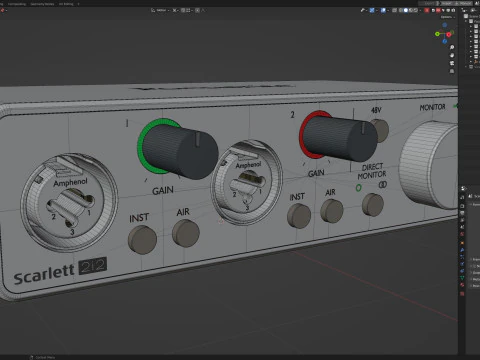Select Scene Collection row in outliner
Image resolution: width=480 pixels, height=360 pixels.
click(x=471, y=16)
